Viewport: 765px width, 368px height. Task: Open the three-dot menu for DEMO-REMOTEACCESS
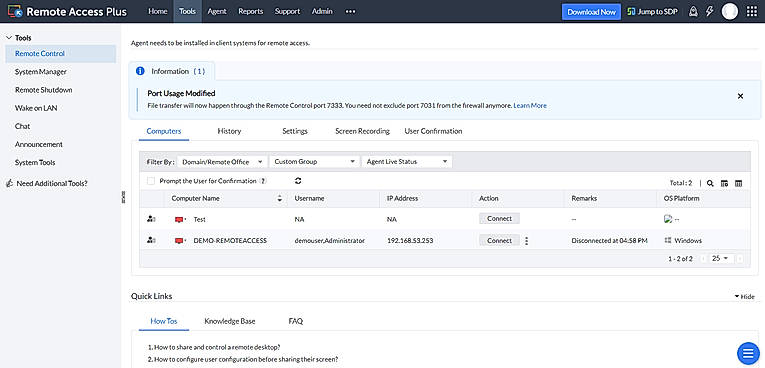pyautogui.click(x=526, y=241)
